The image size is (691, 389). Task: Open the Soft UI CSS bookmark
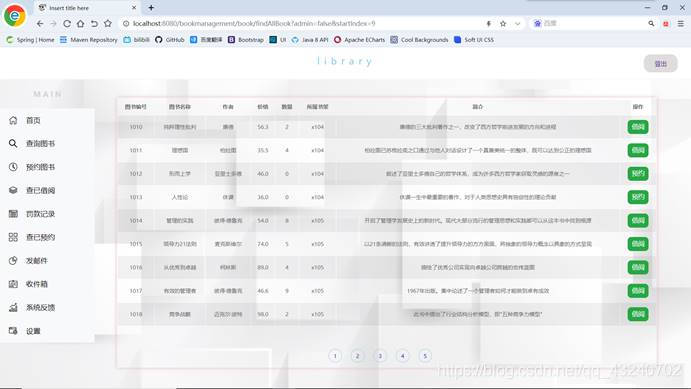(x=474, y=40)
